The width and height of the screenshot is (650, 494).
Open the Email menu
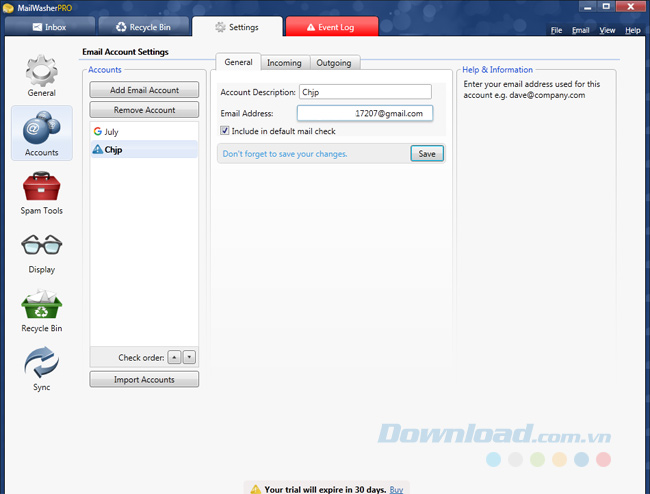(x=580, y=30)
